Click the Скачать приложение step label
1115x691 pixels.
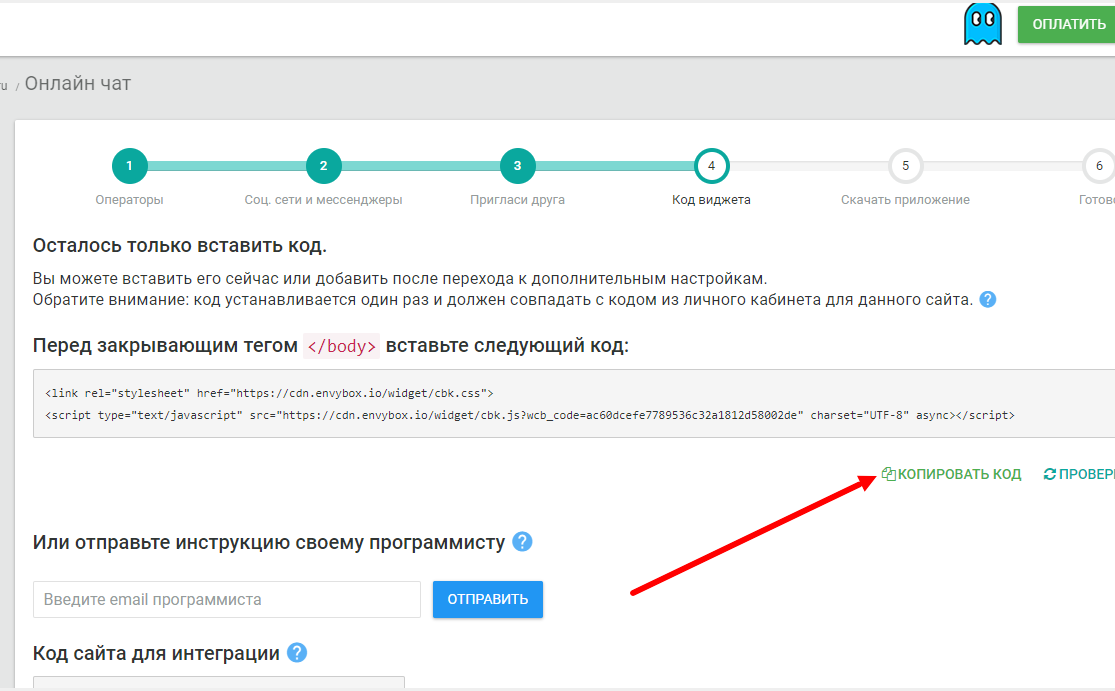(905, 200)
